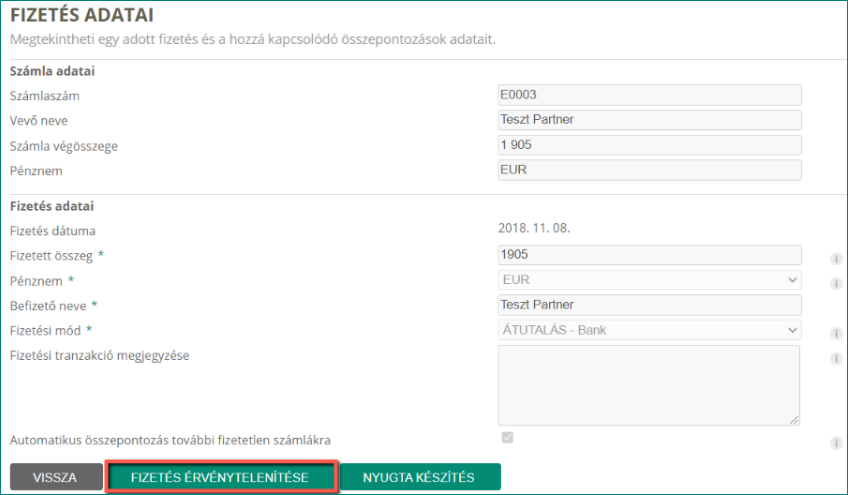This screenshot has width=848, height=495.
Task: Click the date text 2018. 11. 08.
Action: [x=534, y=228]
